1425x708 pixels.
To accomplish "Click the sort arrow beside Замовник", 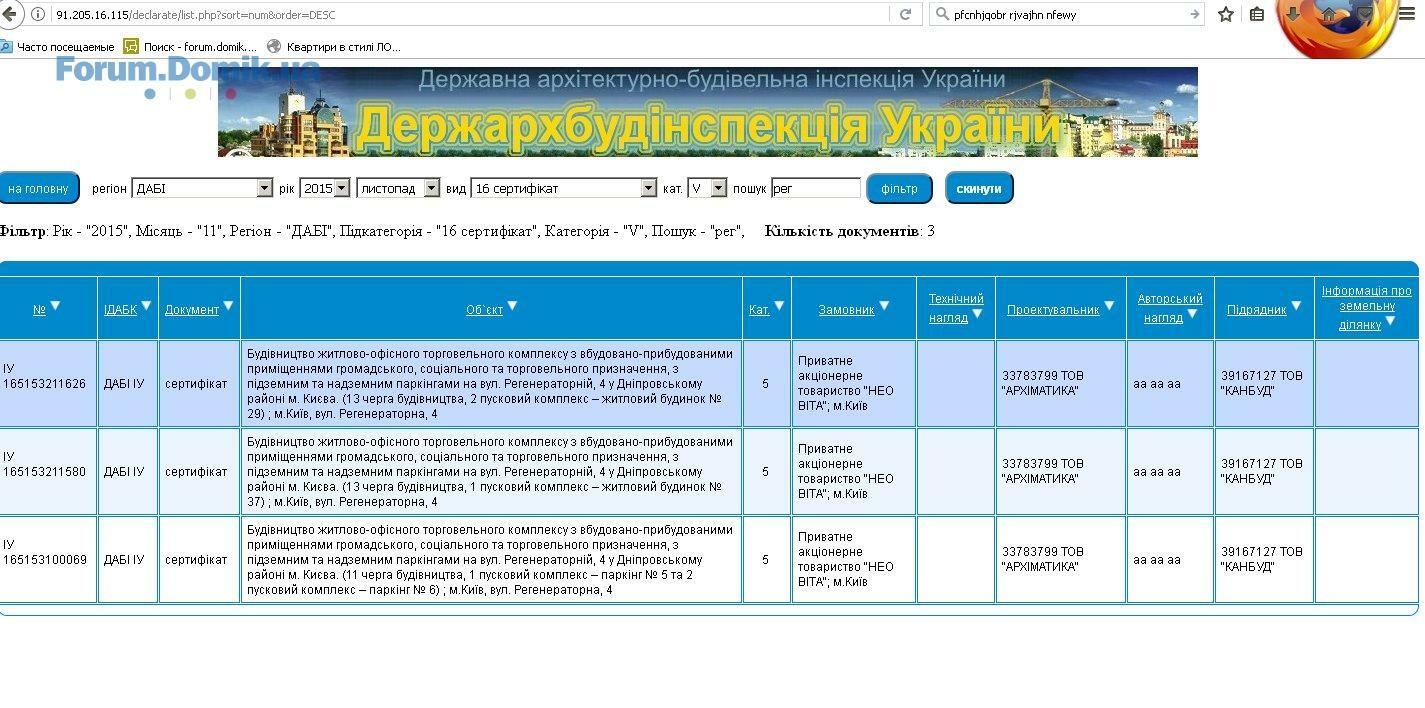I will [x=884, y=306].
